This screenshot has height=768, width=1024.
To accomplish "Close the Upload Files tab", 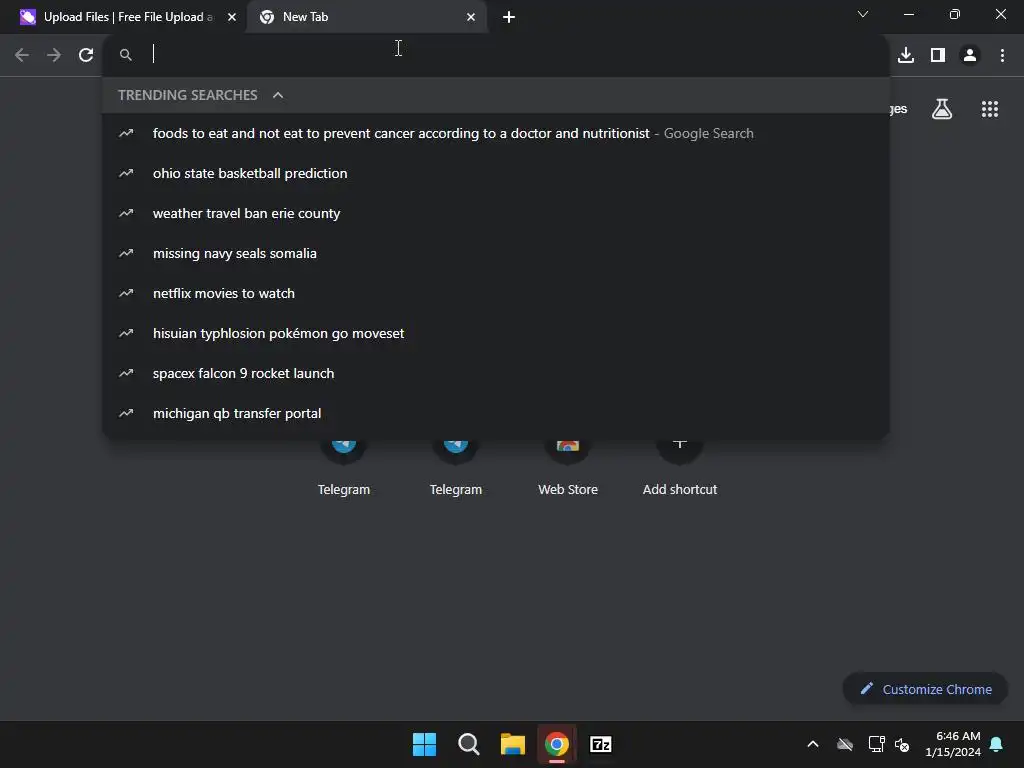I will click(231, 17).
